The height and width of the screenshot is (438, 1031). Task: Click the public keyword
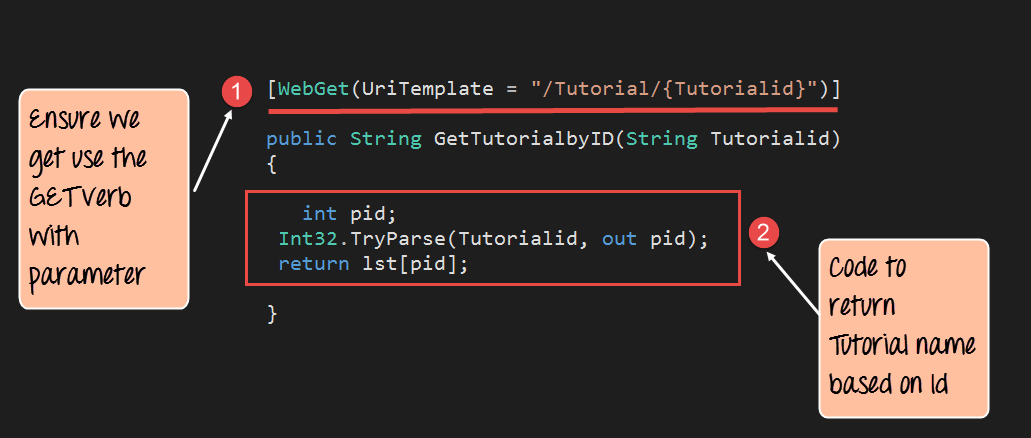(302, 139)
